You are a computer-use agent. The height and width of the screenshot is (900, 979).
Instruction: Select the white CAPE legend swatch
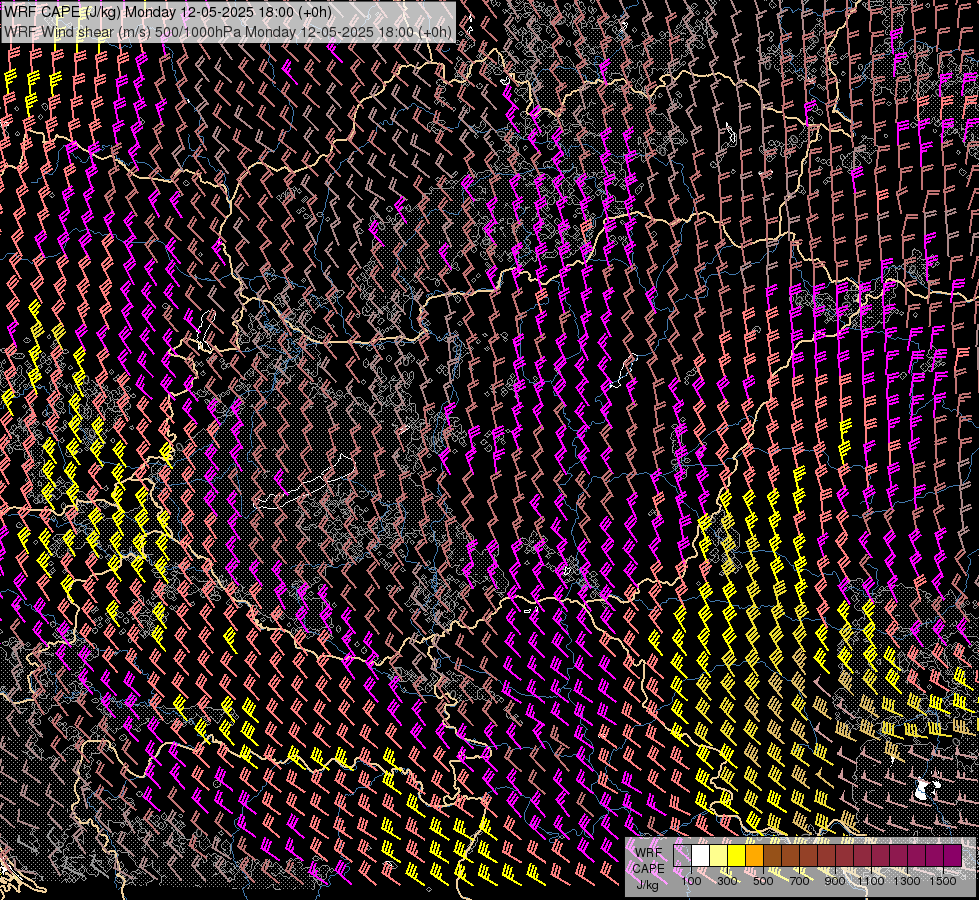[x=701, y=856]
